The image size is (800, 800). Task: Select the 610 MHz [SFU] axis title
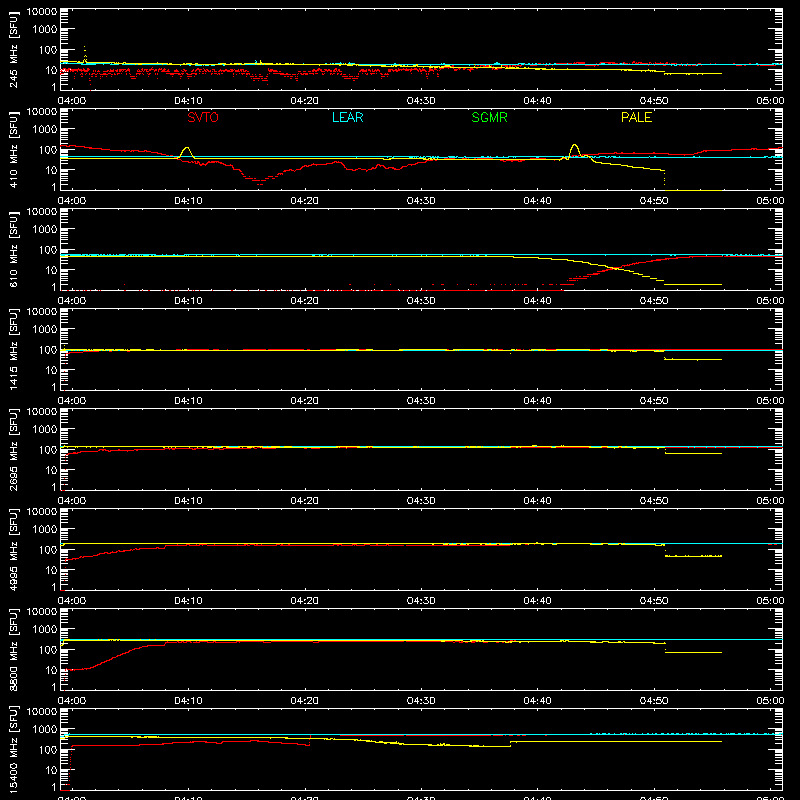pyautogui.click(x=13, y=249)
